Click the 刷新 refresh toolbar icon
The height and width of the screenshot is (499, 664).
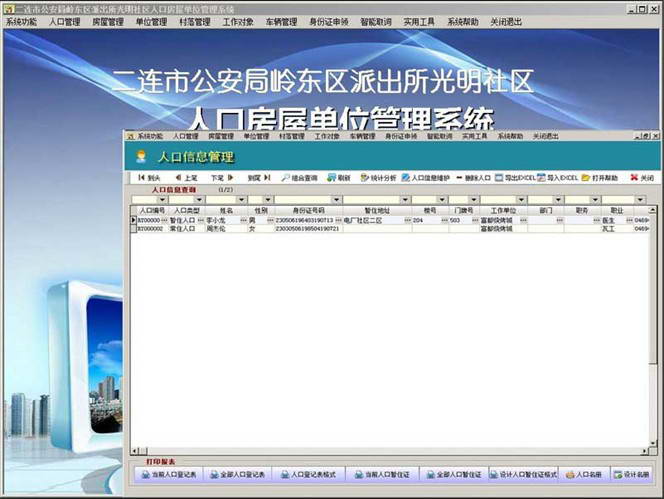[x=338, y=178]
